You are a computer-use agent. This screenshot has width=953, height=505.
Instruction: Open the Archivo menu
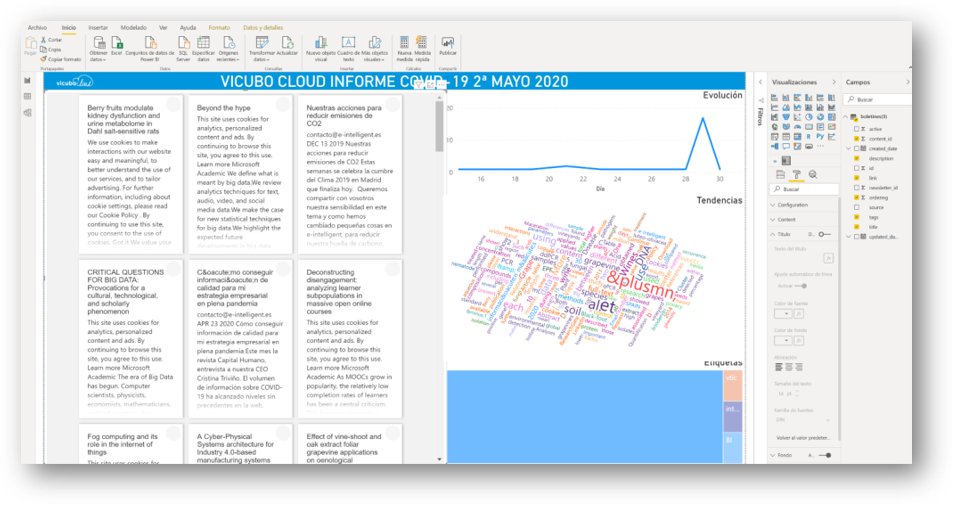[x=37, y=28]
